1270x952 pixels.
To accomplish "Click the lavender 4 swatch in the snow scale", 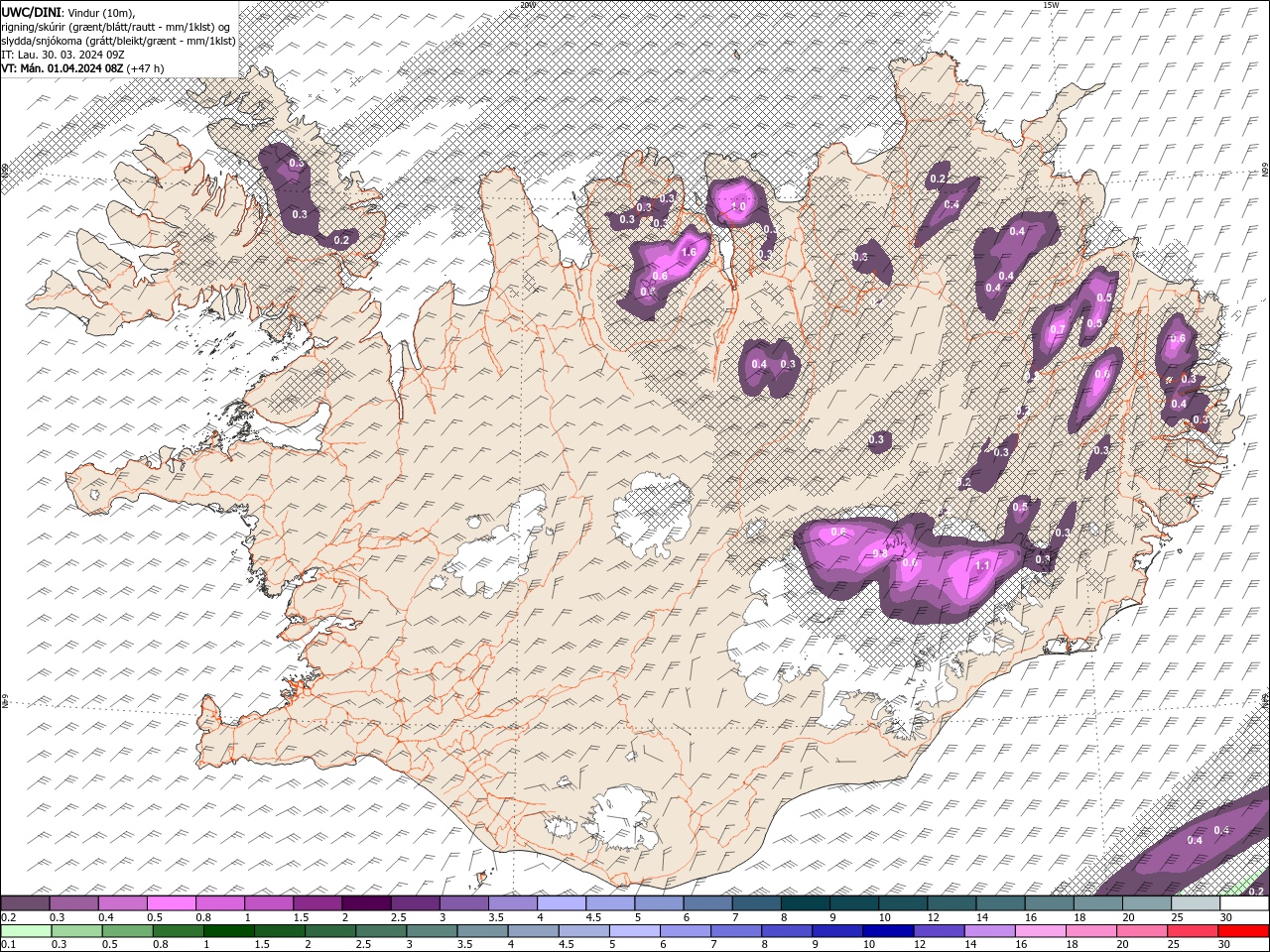I will pos(562,903).
